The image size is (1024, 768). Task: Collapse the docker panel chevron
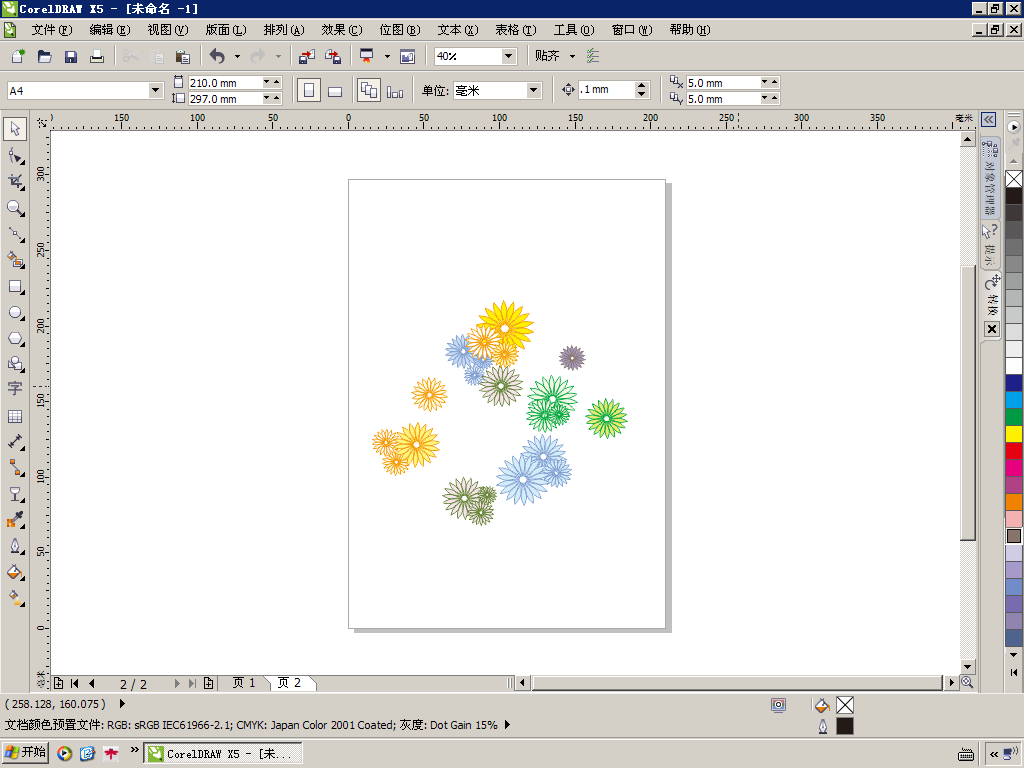(x=989, y=120)
